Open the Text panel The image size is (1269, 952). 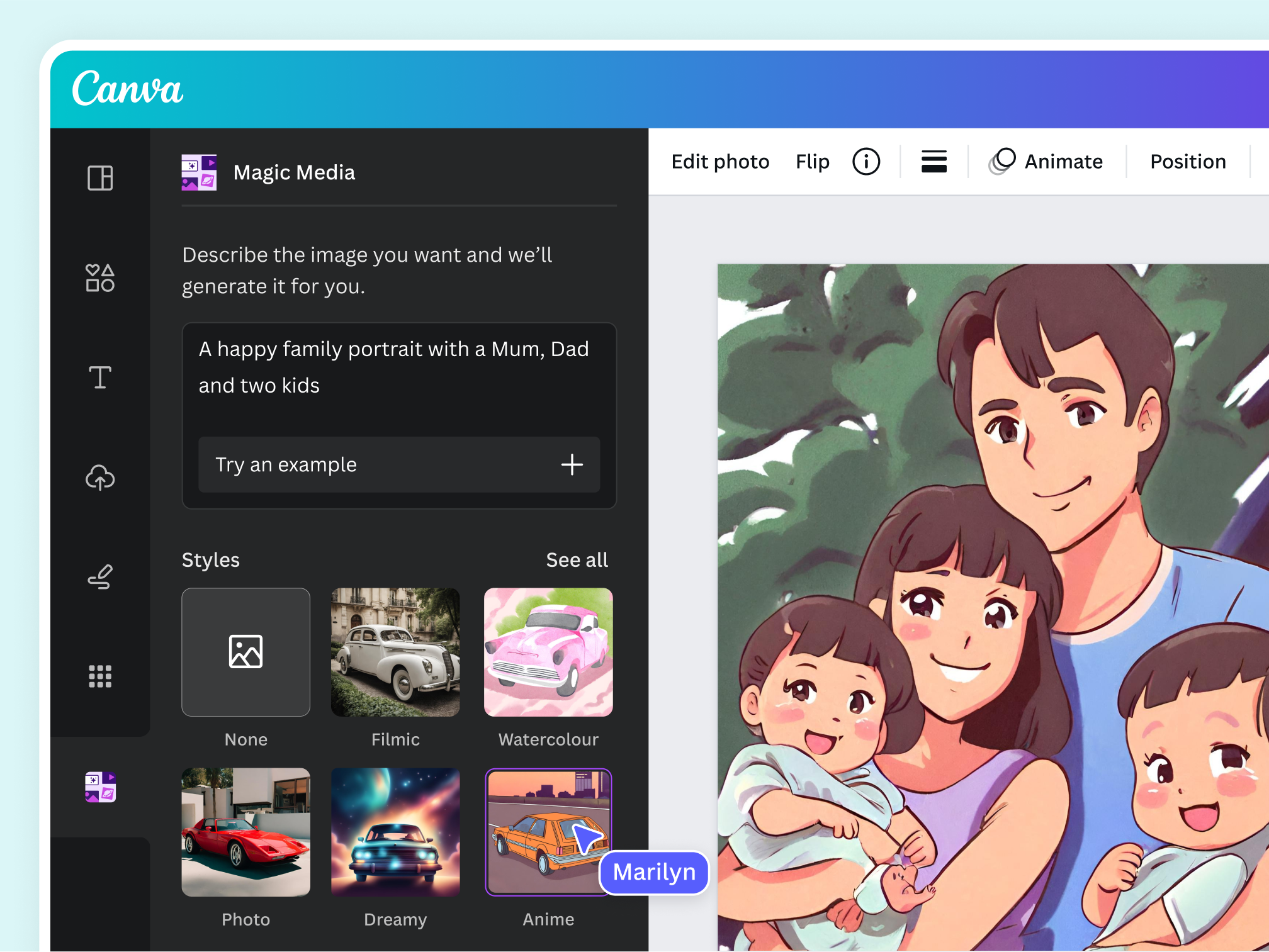100,378
